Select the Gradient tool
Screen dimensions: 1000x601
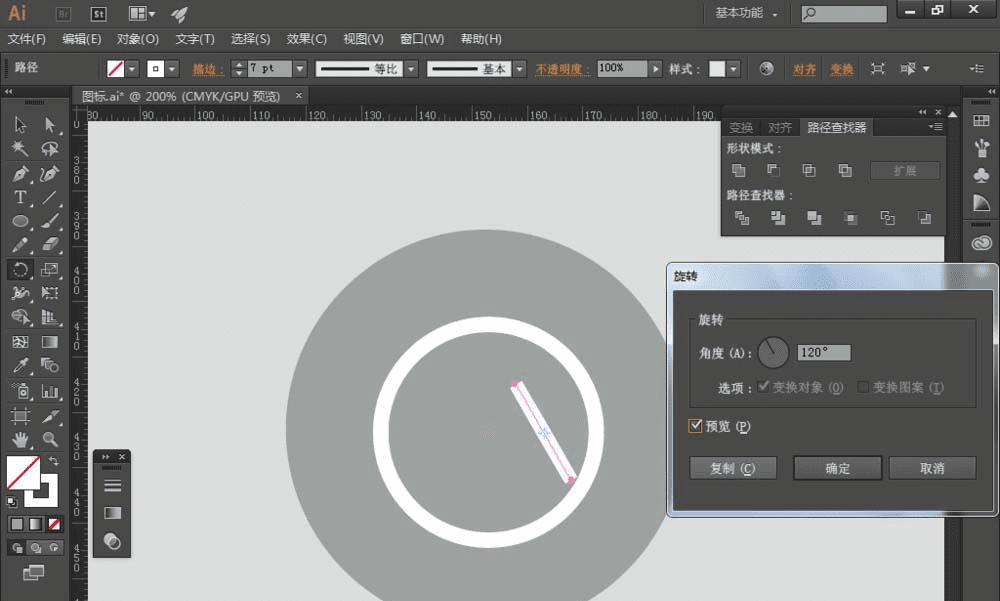(50, 342)
